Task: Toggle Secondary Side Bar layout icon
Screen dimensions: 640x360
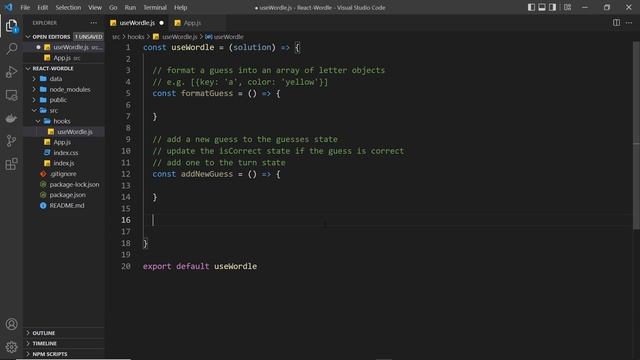Action: [x=552, y=7]
